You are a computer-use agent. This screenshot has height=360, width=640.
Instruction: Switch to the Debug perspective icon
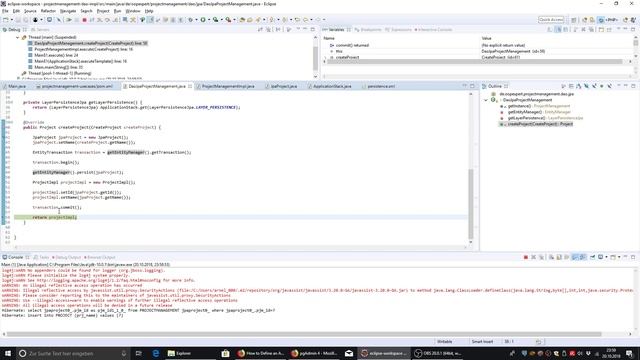point(601,20)
